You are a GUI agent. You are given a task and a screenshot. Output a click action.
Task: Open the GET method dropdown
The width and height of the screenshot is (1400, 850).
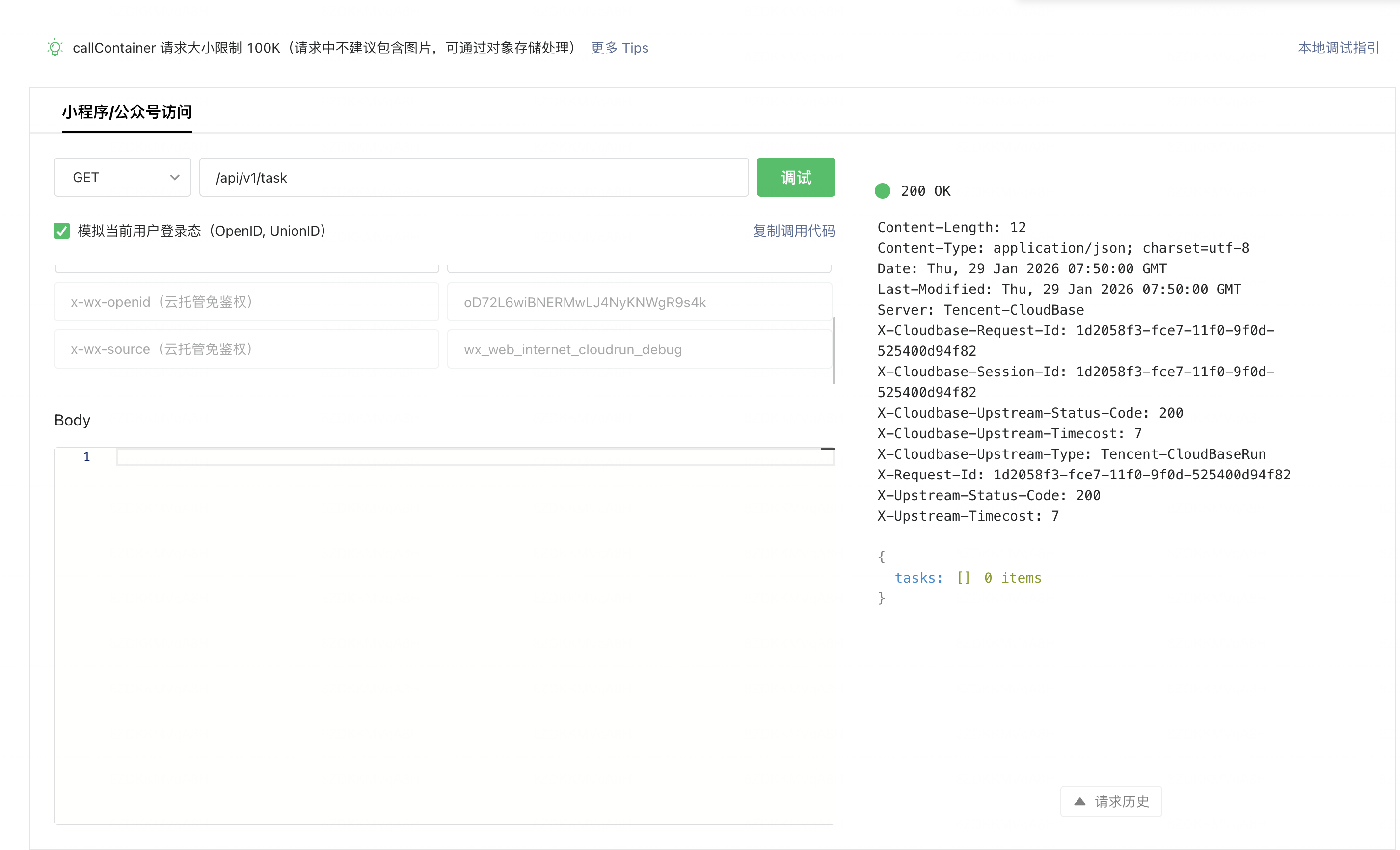click(x=122, y=177)
